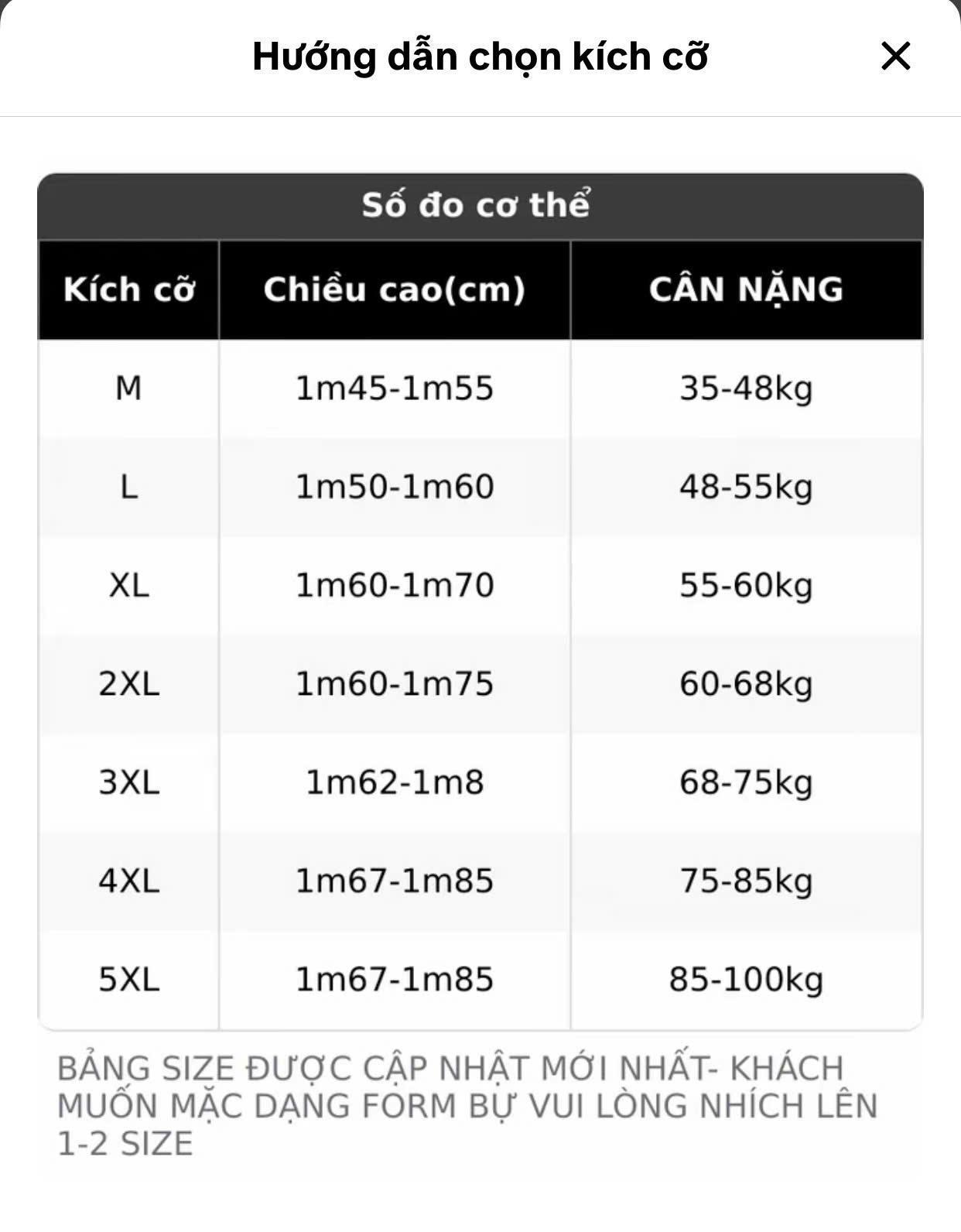This screenshot has height=1232, width=961.
Task: Tap the 'Hướng dẫn chọn kích cỡ' title
Action: (480, 56)
